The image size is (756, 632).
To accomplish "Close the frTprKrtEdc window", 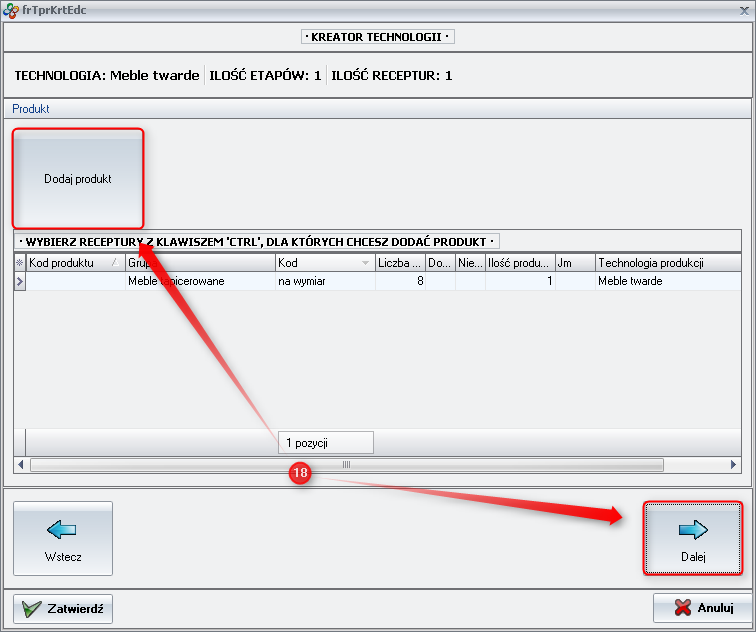I will pos(744,11).
